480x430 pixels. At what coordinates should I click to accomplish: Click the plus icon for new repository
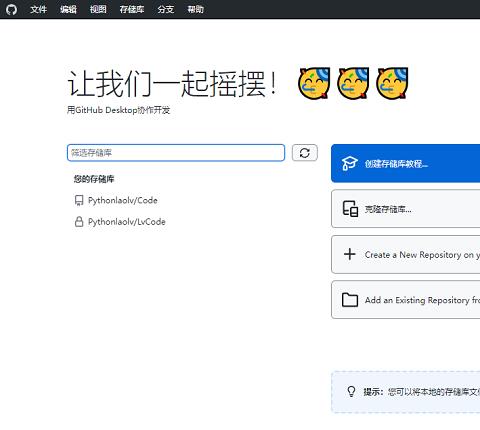(350, 254)
